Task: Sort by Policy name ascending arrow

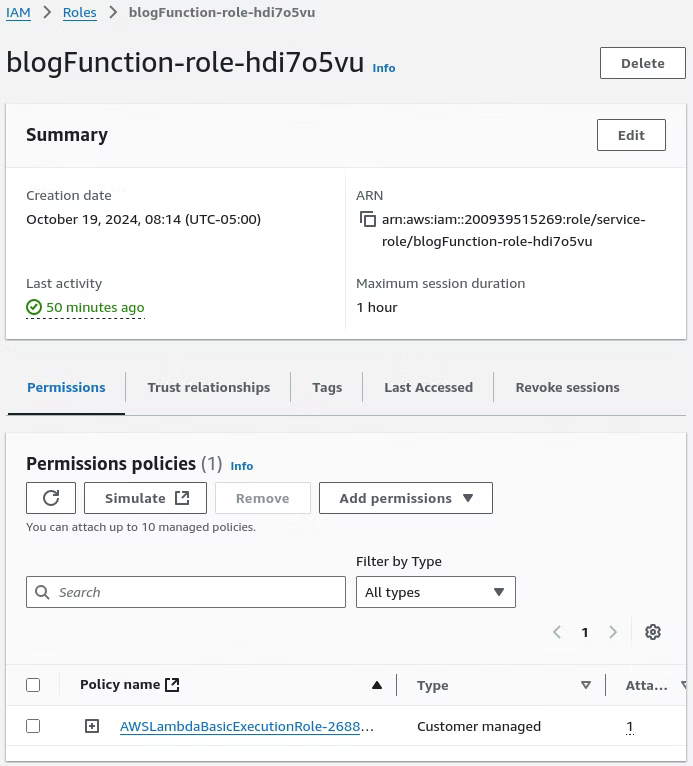Action: pos(377,685)
